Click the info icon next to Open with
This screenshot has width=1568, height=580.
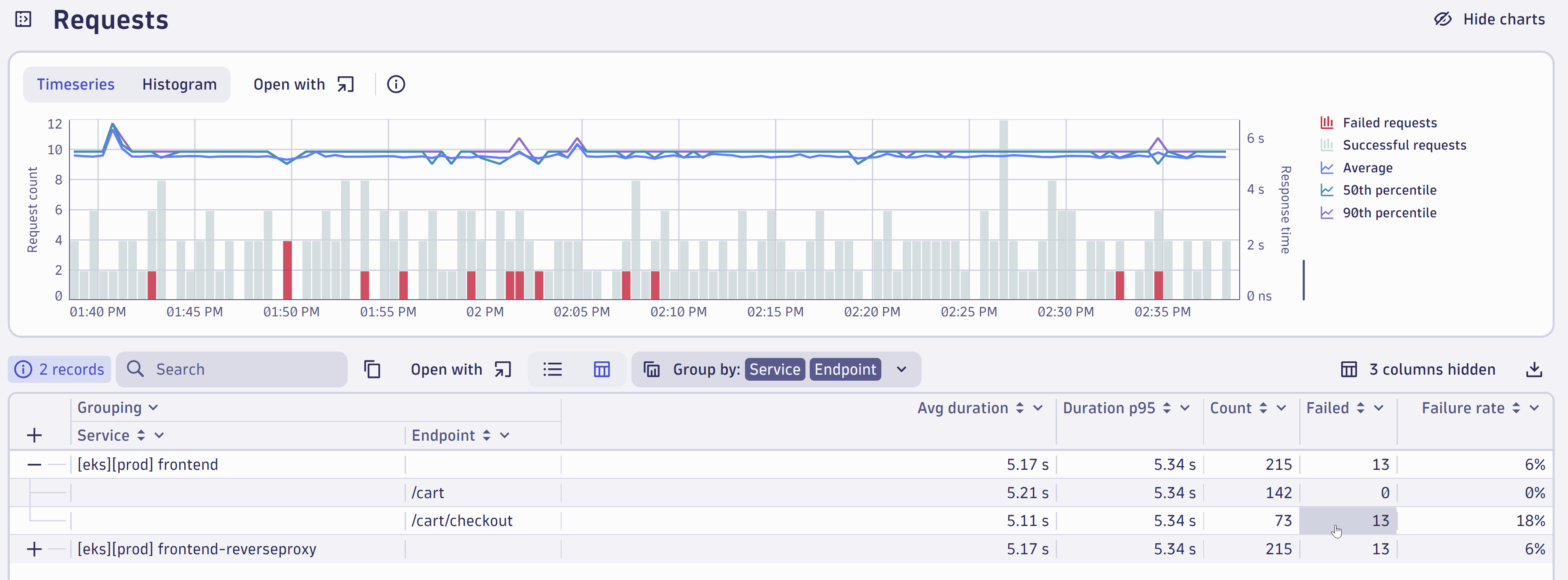(396, 84)
